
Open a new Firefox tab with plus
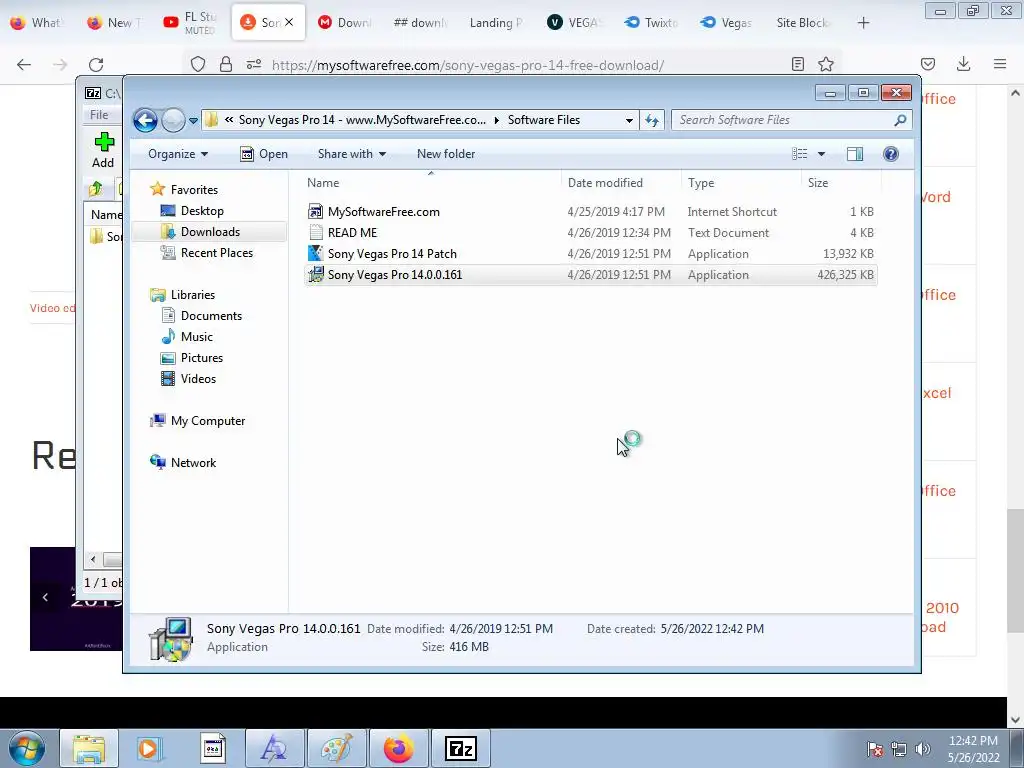coord(863,23)
